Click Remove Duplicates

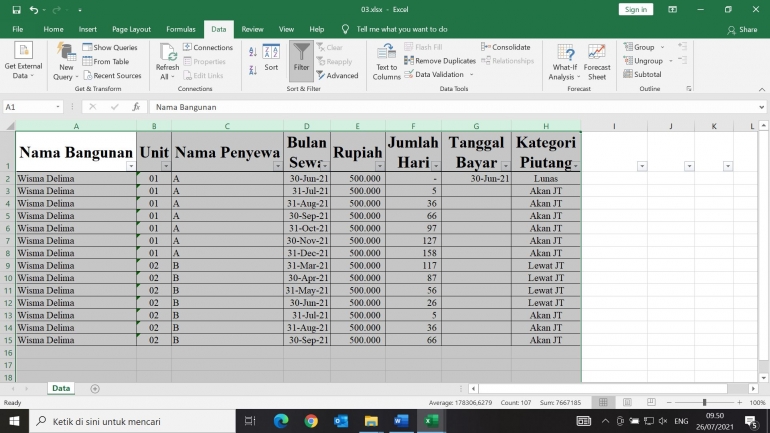(x=440, y=61)
